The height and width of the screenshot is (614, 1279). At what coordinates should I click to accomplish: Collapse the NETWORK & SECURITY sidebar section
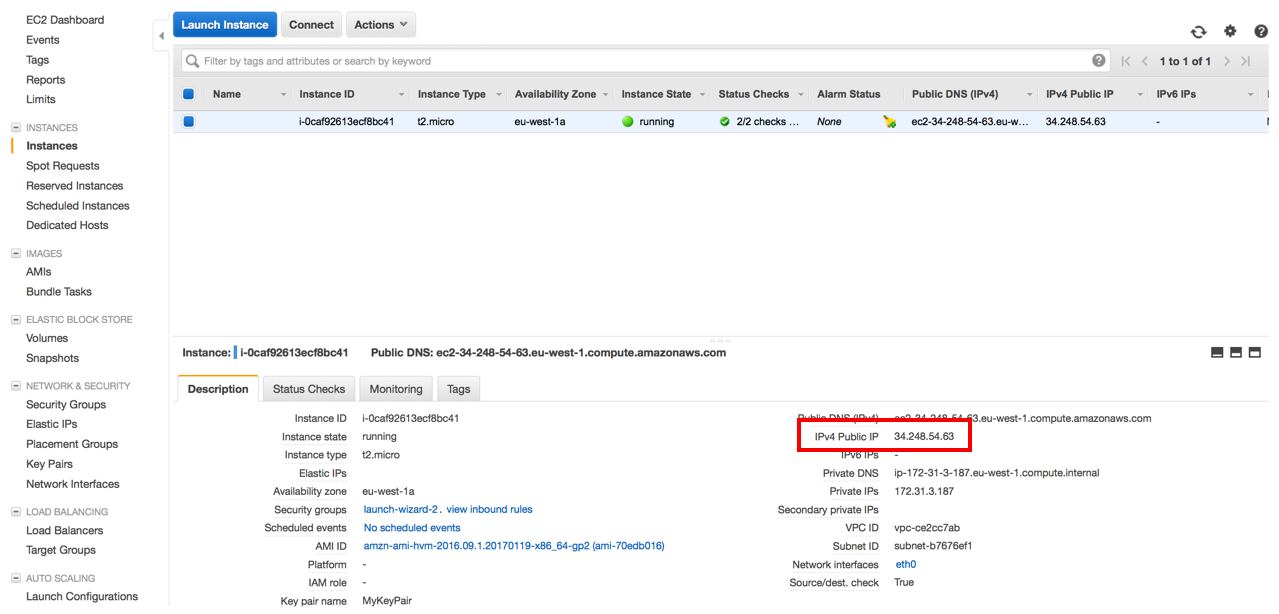coord(15,386)
